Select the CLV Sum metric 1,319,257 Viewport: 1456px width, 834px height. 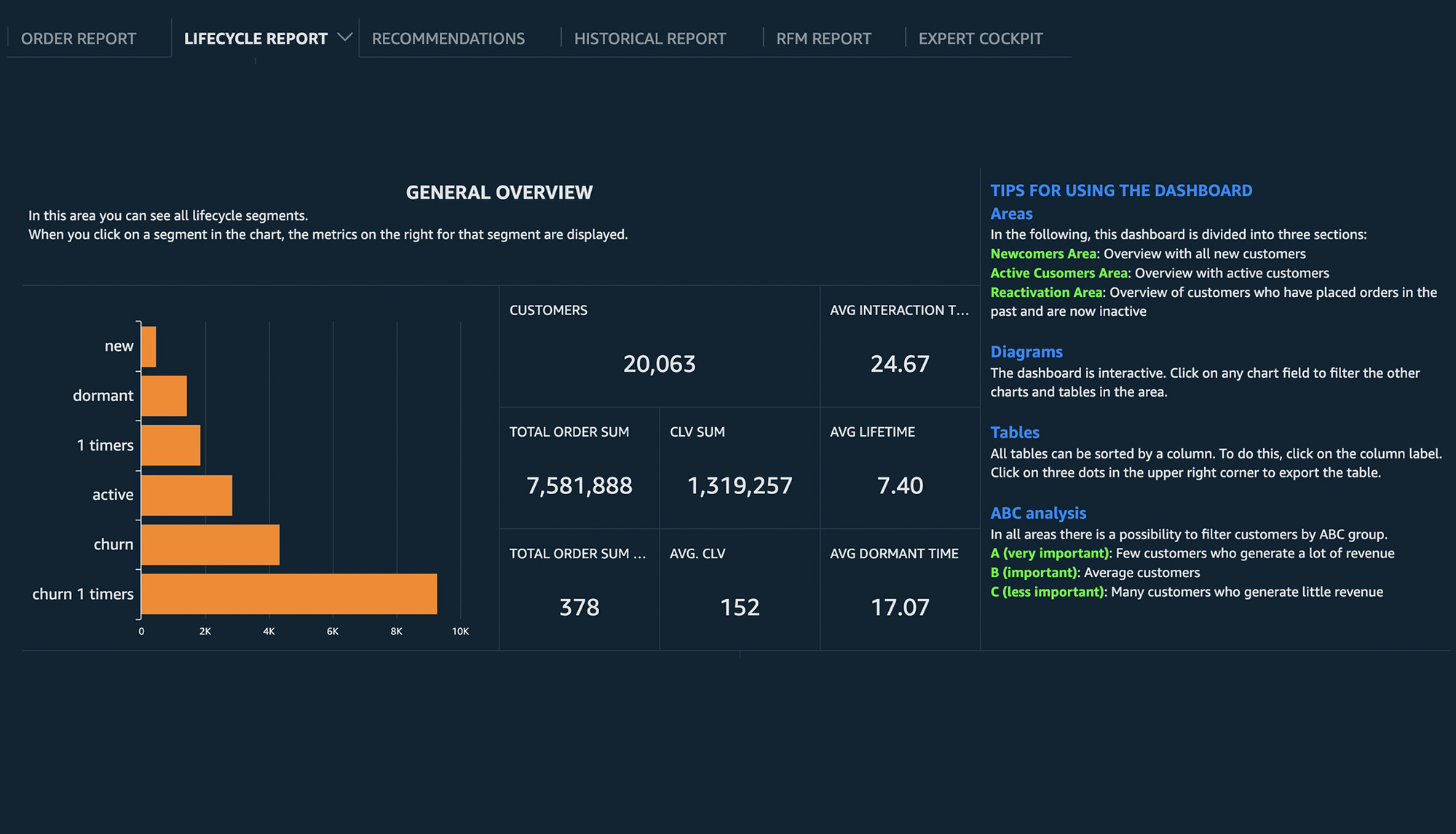739,485
